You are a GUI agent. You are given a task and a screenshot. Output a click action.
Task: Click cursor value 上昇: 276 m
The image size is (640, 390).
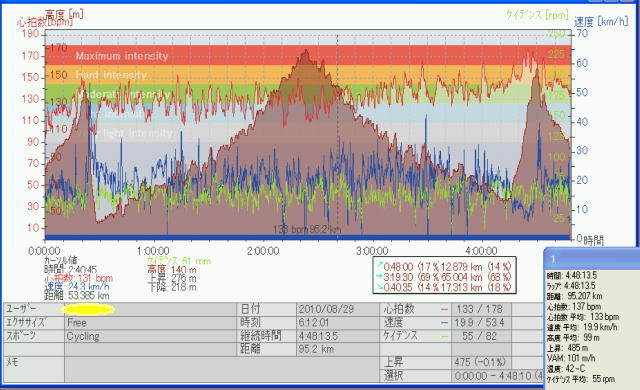click(x=172, y=278)
